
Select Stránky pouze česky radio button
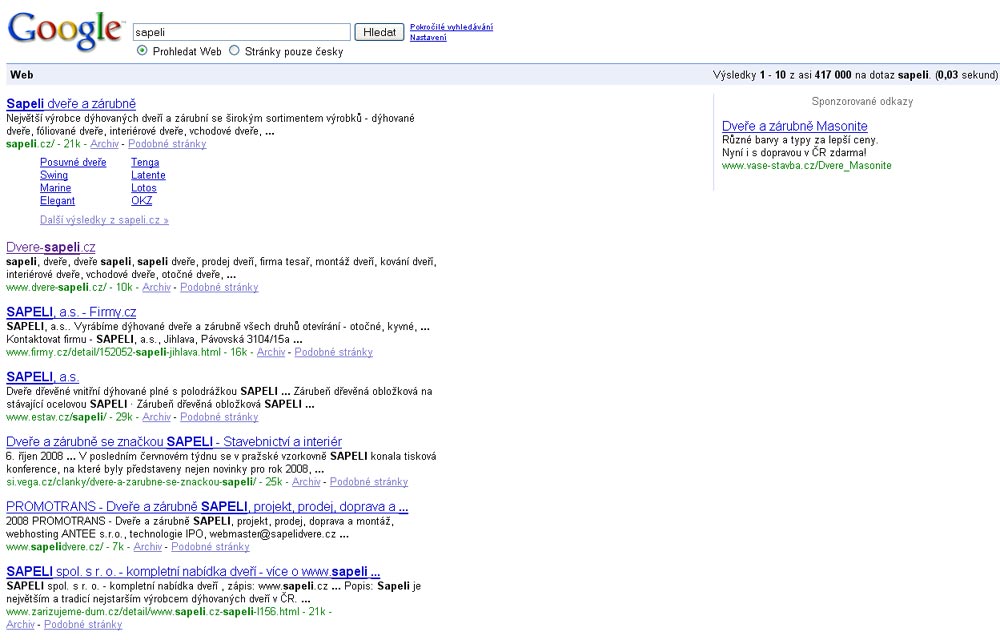tap(235, 51)
